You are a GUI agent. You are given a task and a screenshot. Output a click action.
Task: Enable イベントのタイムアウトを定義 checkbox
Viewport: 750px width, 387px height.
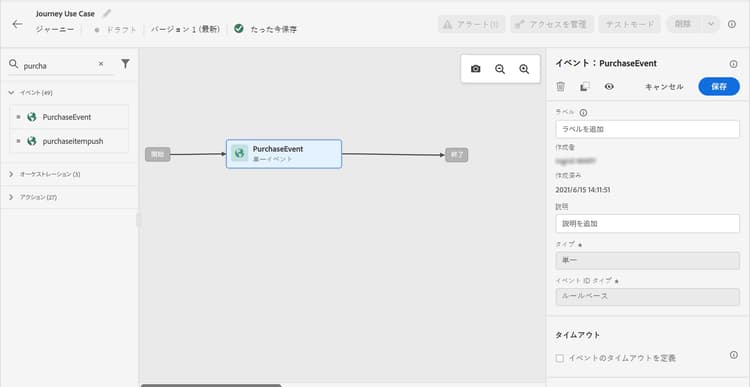pyautogui.click(x=560, y=358)
